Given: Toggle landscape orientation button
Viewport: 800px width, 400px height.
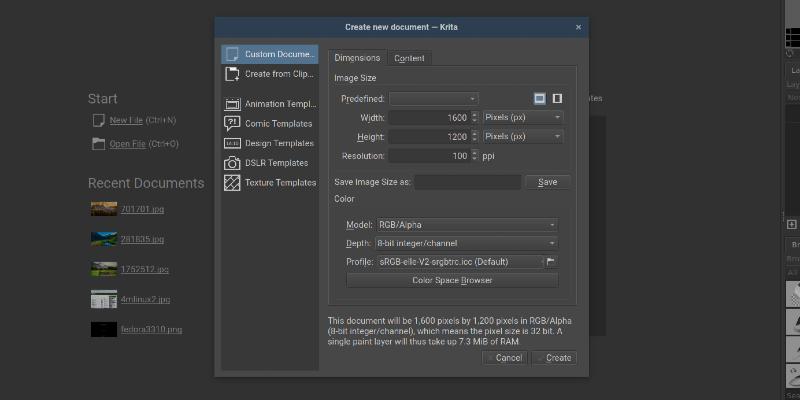Looking at the screenshot, I should (x=540, y=98).
